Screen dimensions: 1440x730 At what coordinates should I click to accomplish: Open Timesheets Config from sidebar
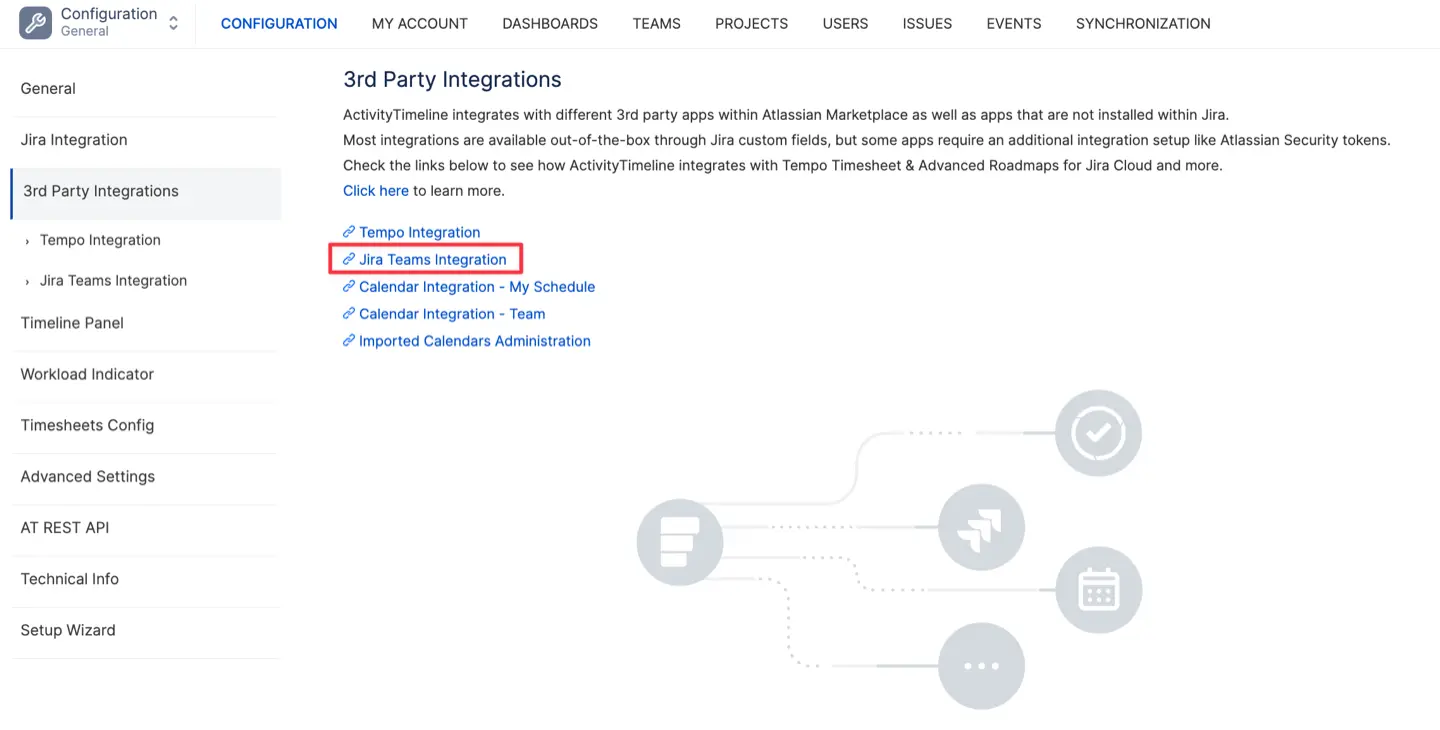[x=87, y=425]
